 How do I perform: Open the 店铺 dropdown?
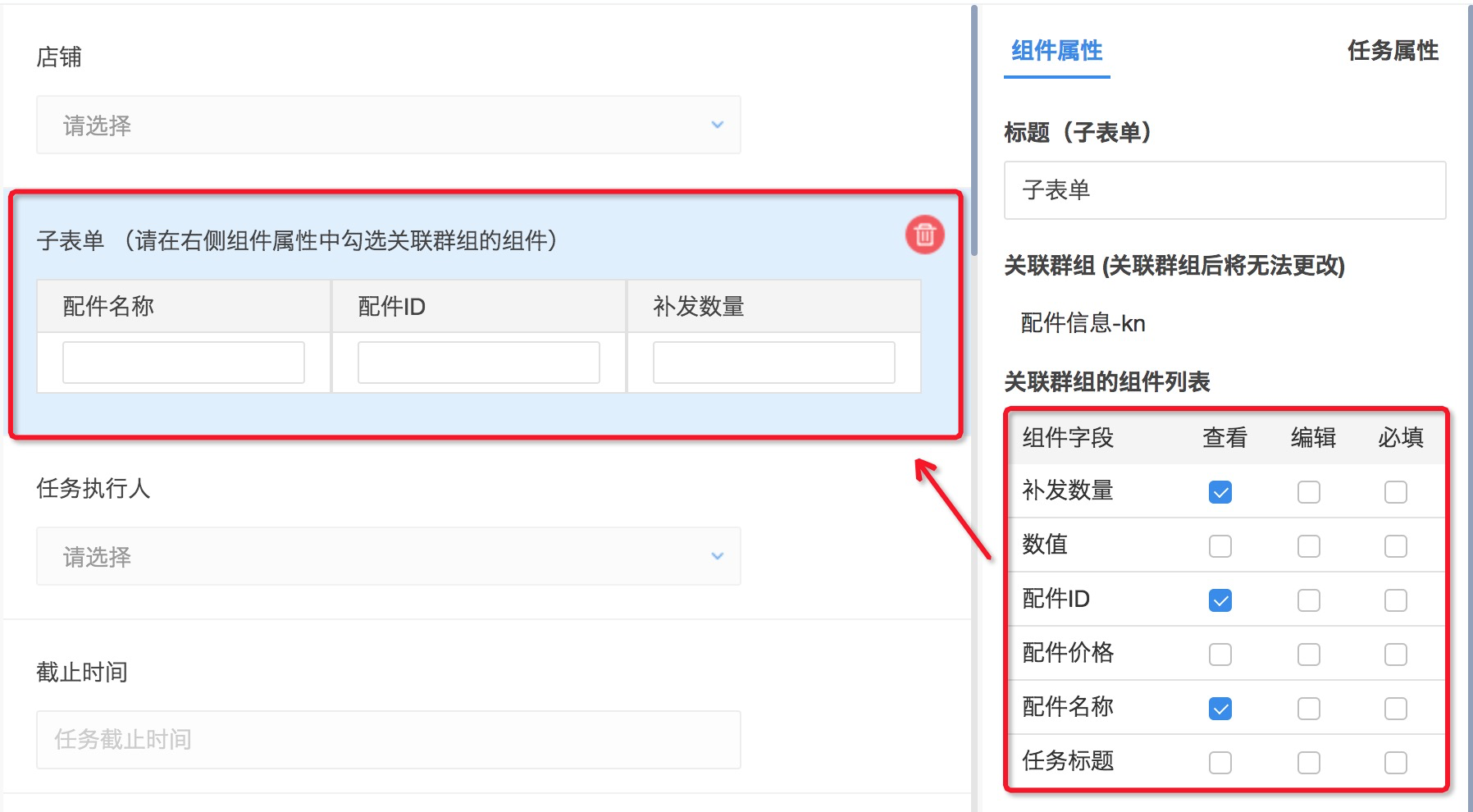pos(388,125)
